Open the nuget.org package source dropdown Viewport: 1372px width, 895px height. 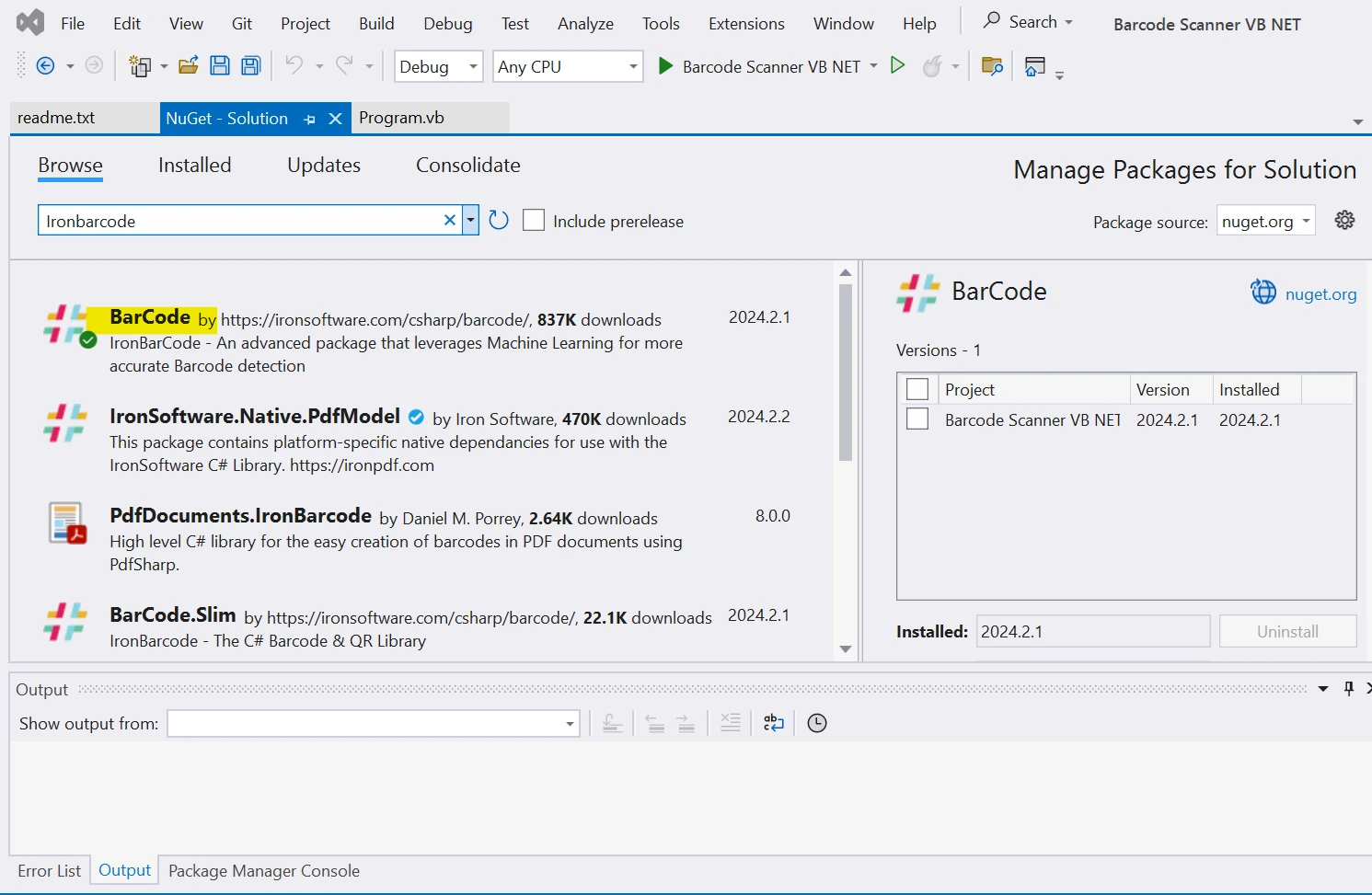click(x=1265, y=222)
